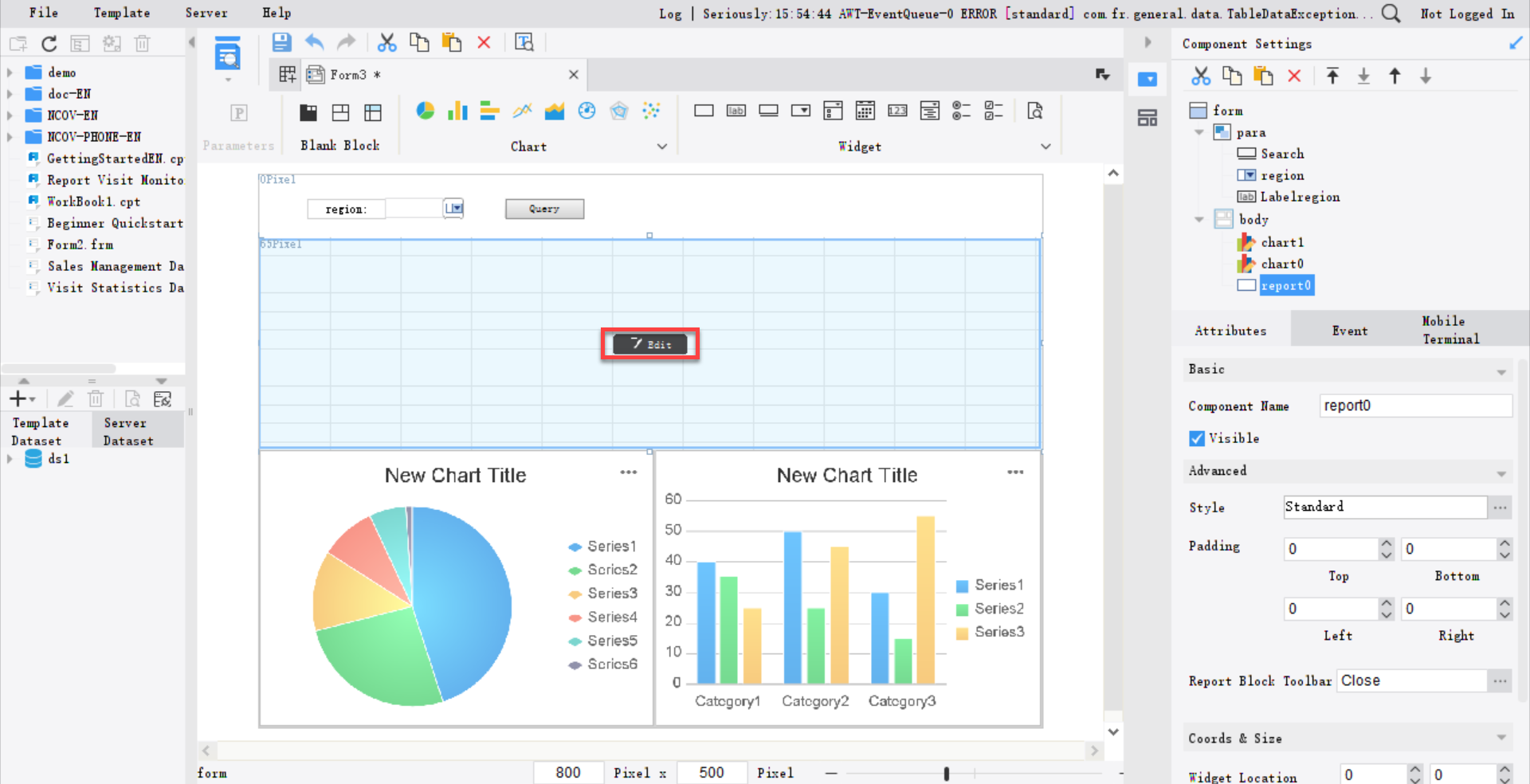The image size is (1530, 784).
Task: Click the move-up arrow in Component Settings
Action: 1395,76
